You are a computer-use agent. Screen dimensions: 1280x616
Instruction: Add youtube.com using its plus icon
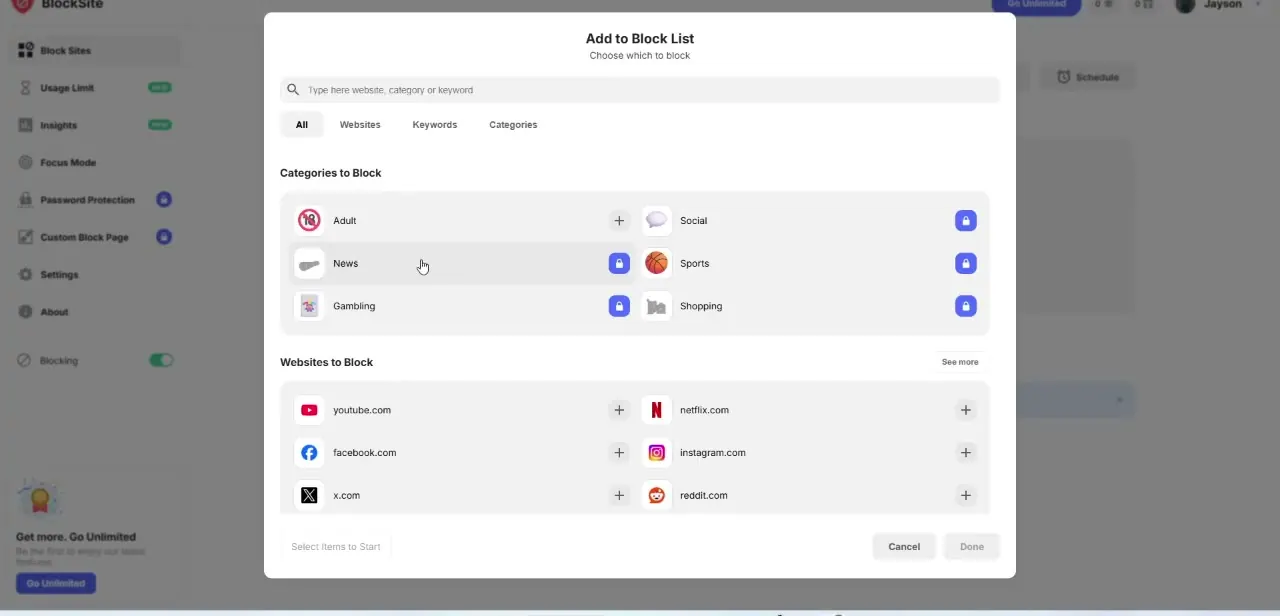tap(619, 410)
